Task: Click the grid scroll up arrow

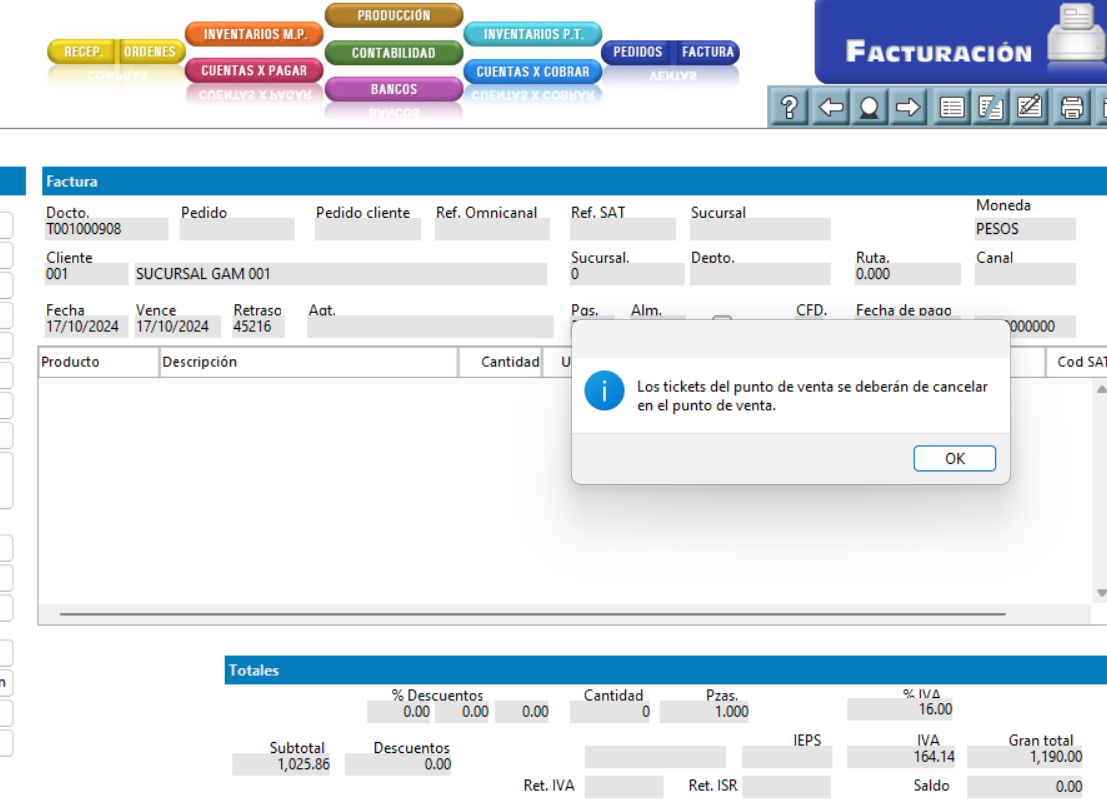Action: (x=1101, y=389)
